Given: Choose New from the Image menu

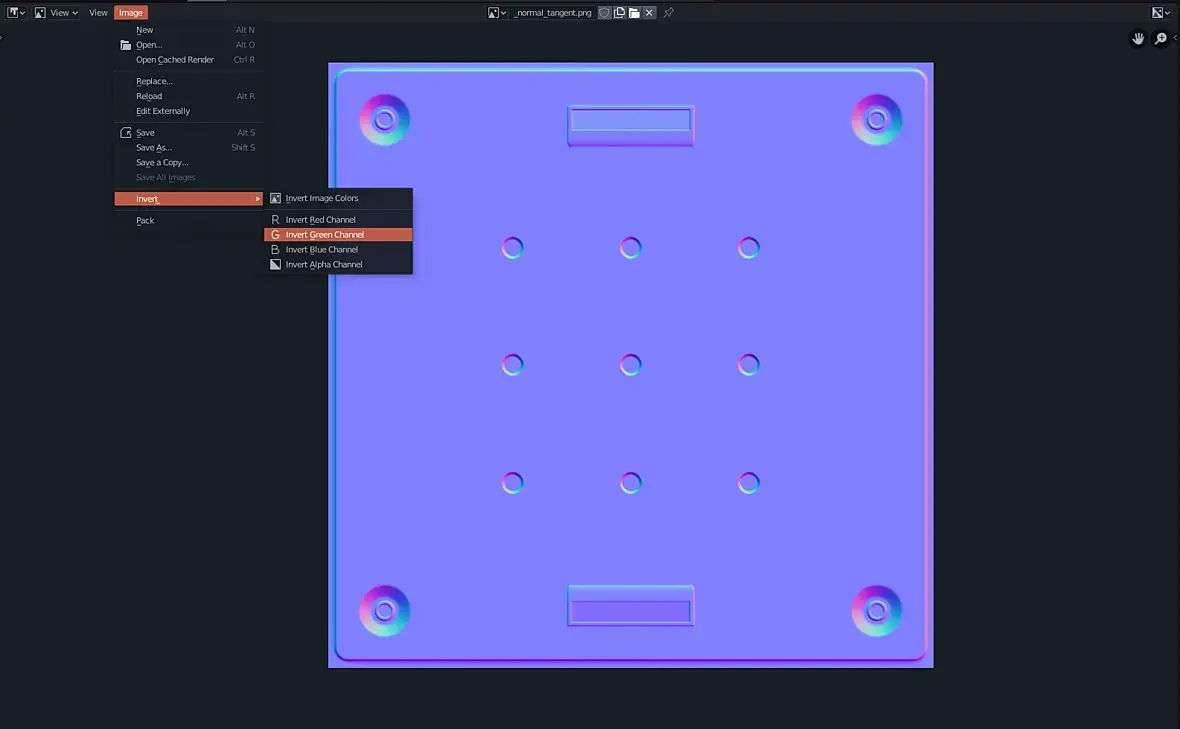Looking at the screenshot, I should (x=188, y=30).
